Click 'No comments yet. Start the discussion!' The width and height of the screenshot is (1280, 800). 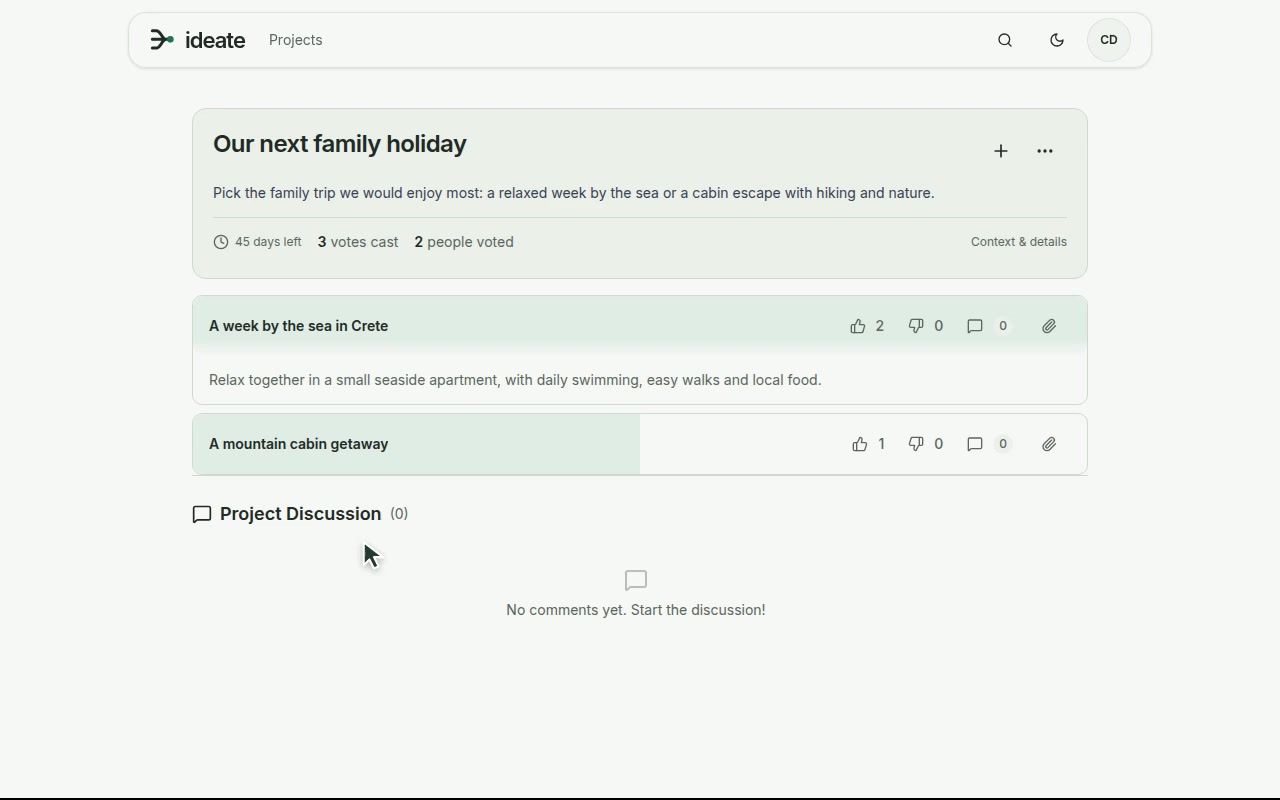pyautogui.click(x=636, y=610)
